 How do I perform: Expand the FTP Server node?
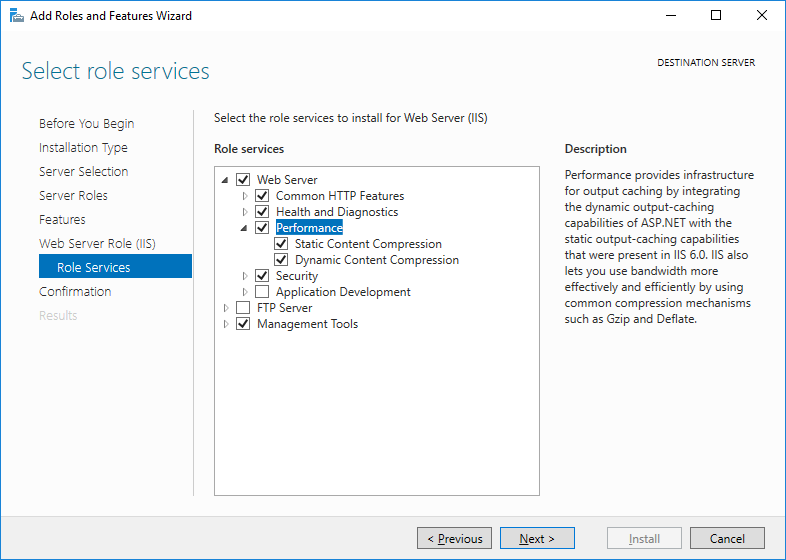point(226,308)
